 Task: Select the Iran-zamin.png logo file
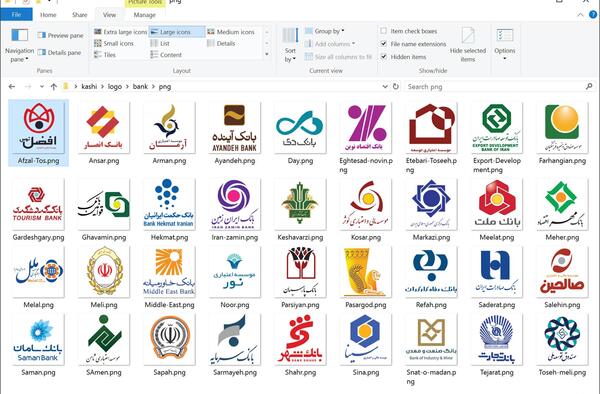pos(235,204)
